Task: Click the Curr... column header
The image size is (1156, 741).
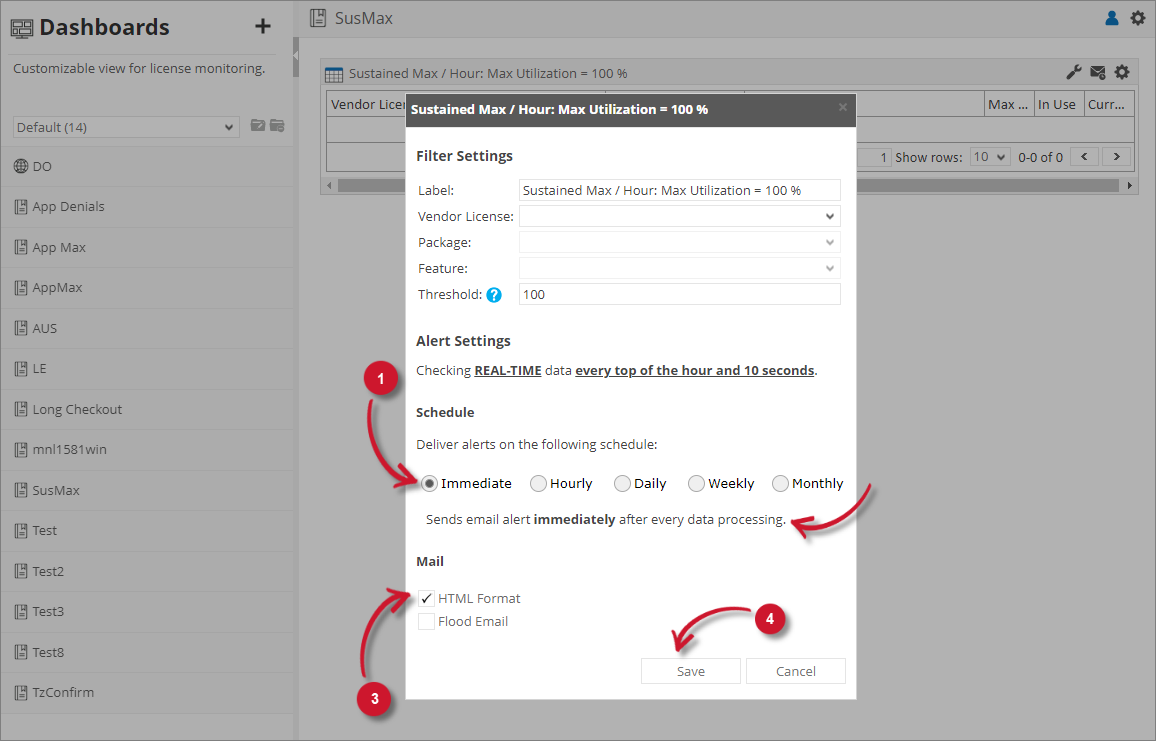Action: (x=1107, y=105)
